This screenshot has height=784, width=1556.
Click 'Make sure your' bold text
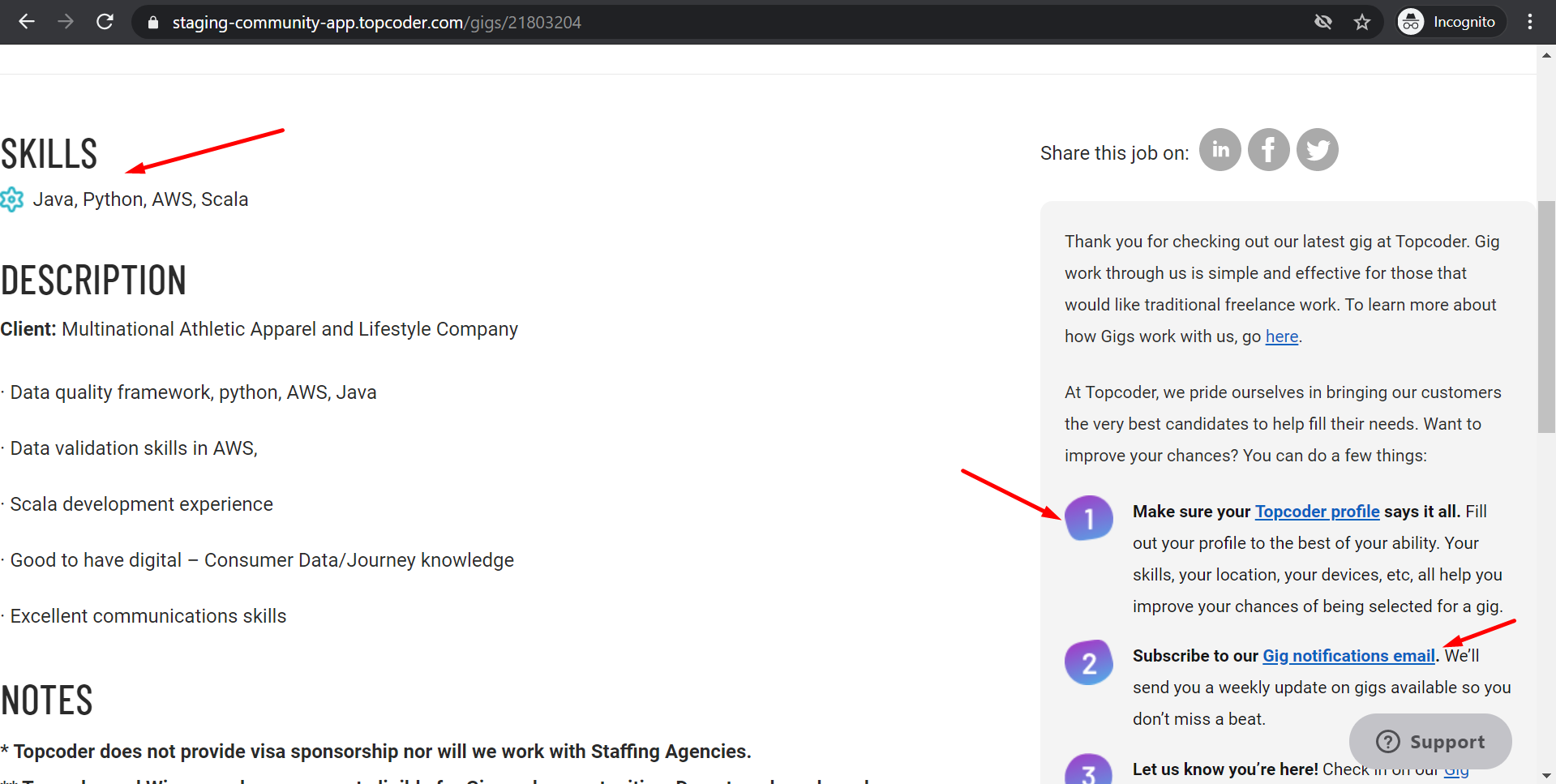[1192, 512]
